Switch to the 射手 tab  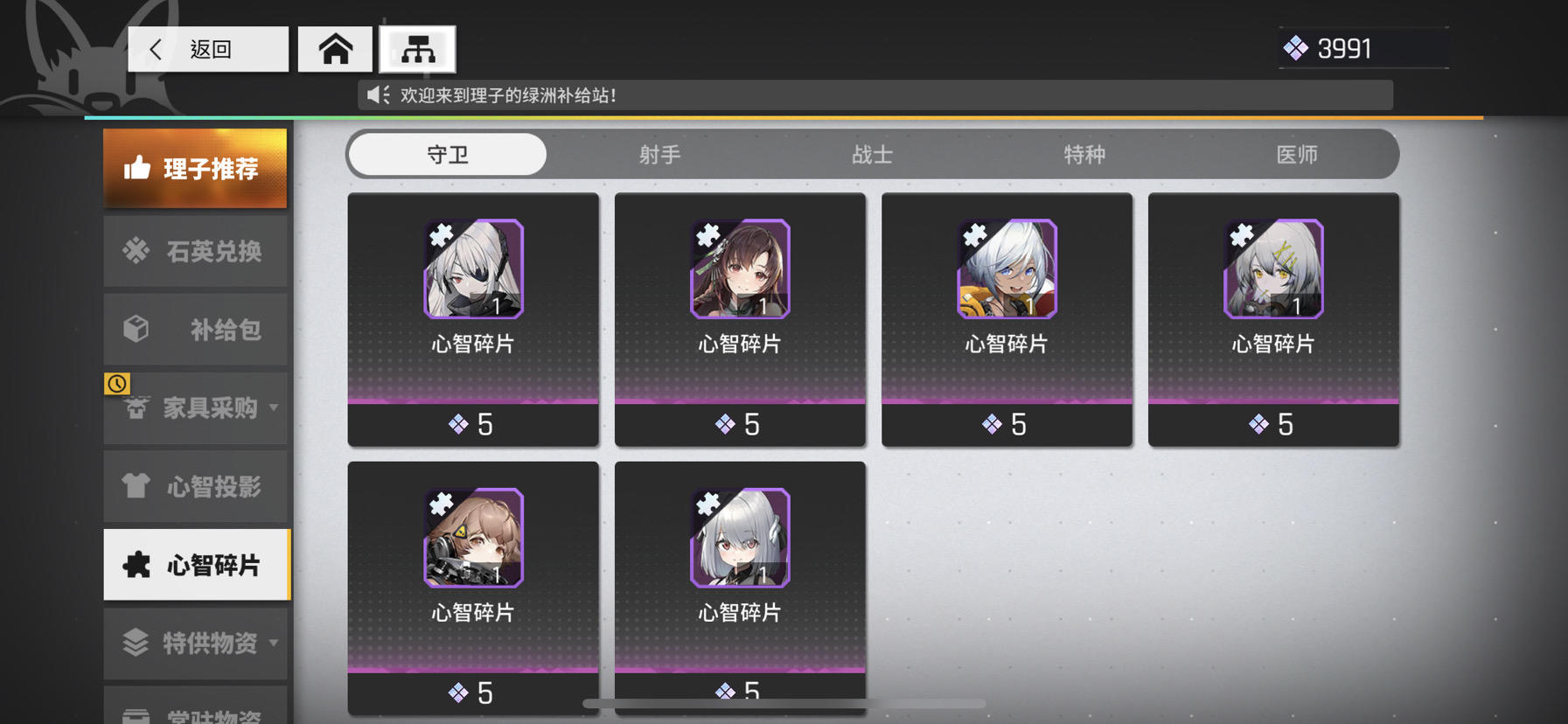click(x=659, y=155)
